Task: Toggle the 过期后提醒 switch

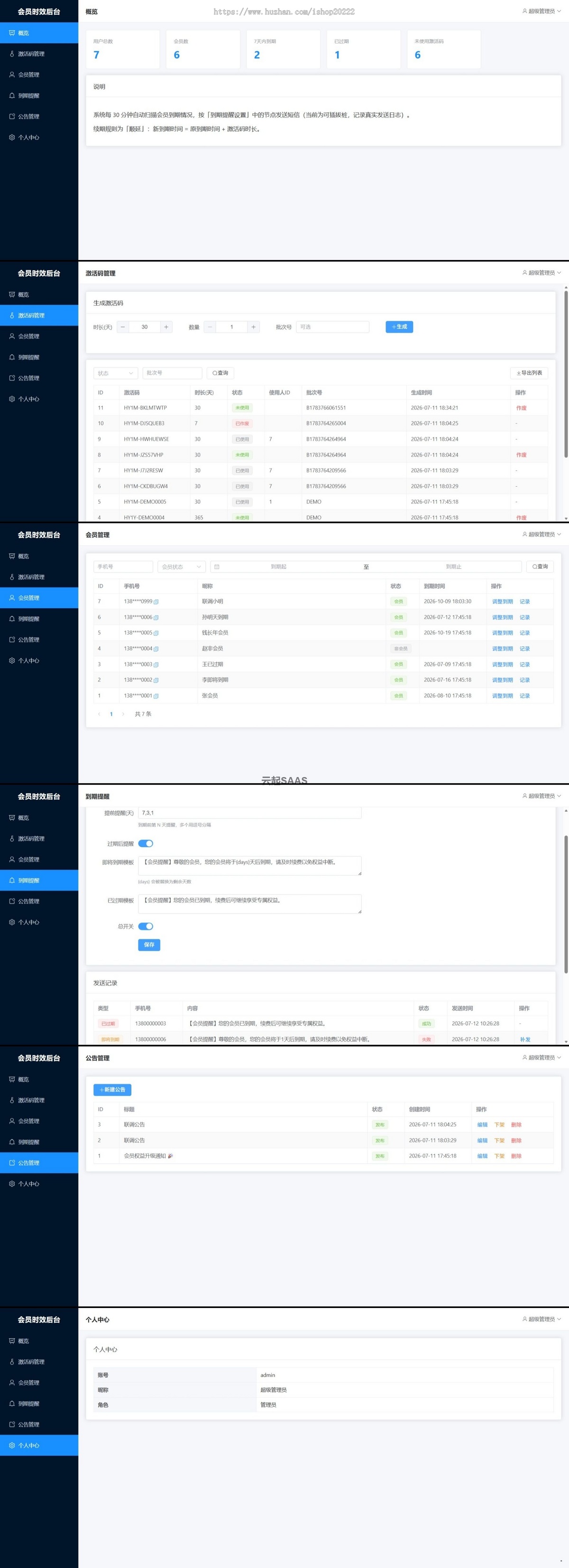Action: (146, 844)
